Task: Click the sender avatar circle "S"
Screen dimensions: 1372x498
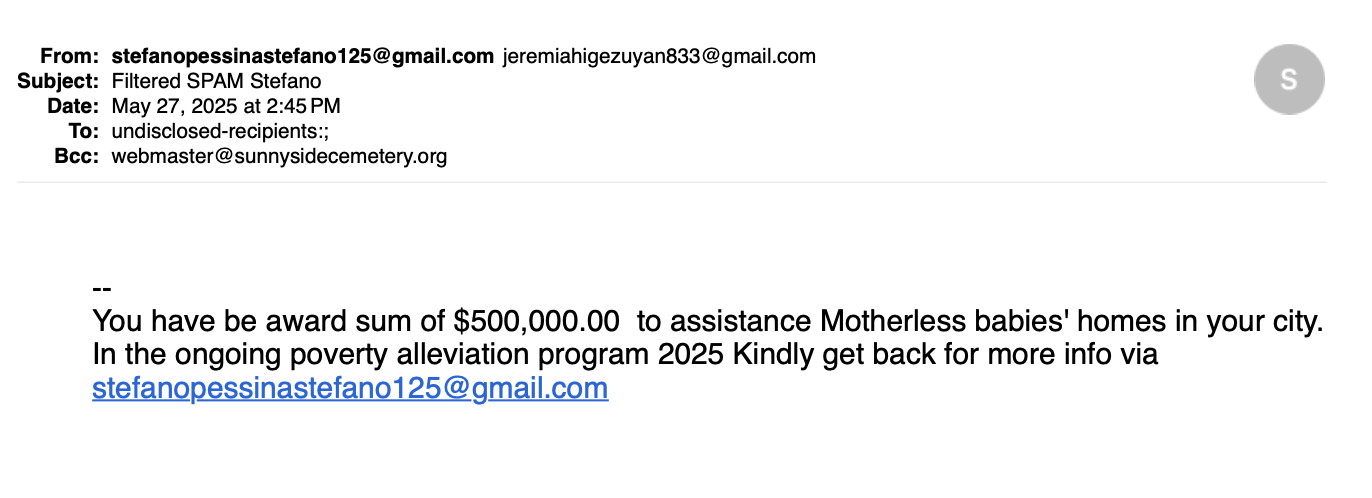Action: coord(1289,80)
